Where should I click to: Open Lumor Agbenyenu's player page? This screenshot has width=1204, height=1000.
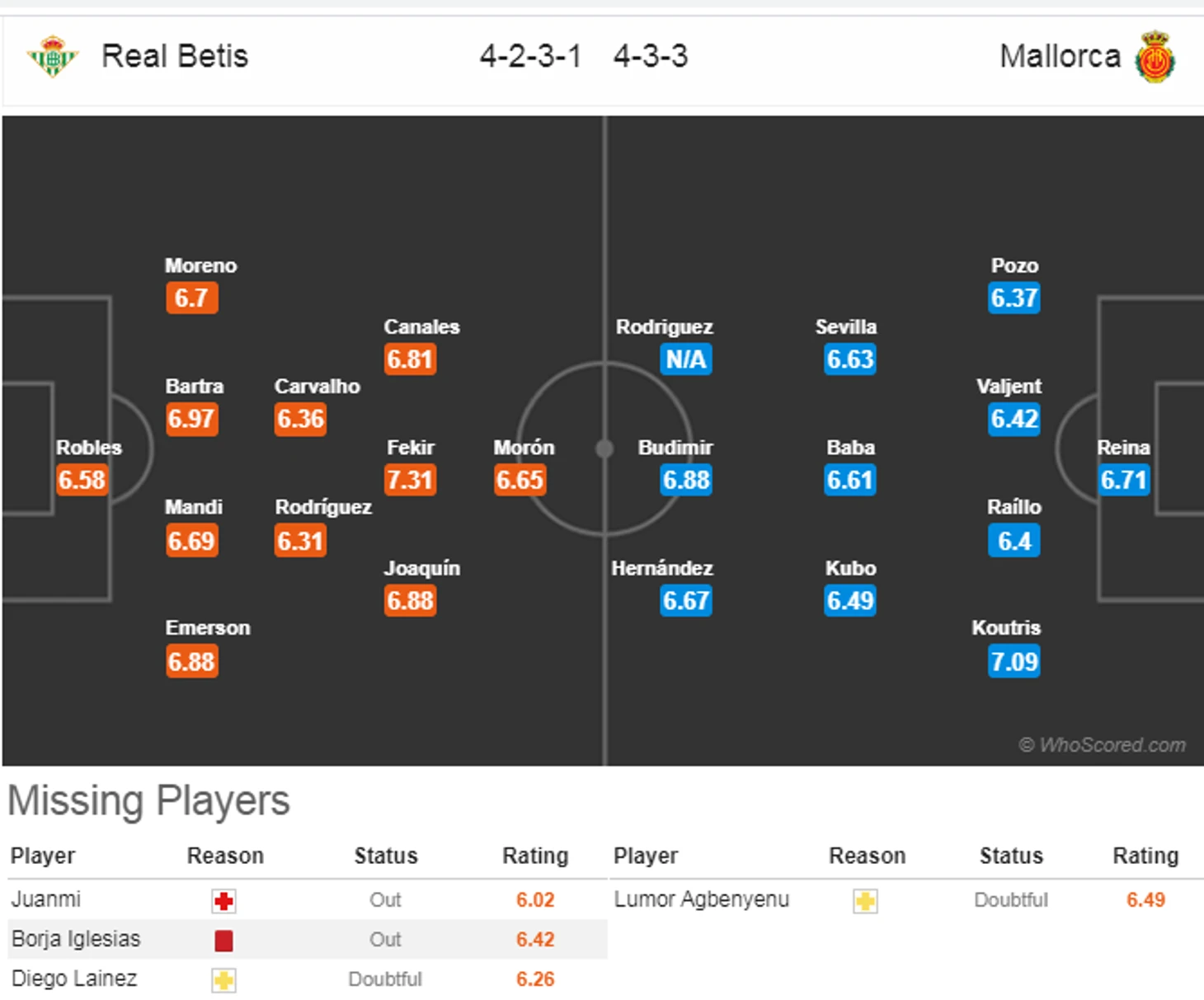tap(702, 899)
